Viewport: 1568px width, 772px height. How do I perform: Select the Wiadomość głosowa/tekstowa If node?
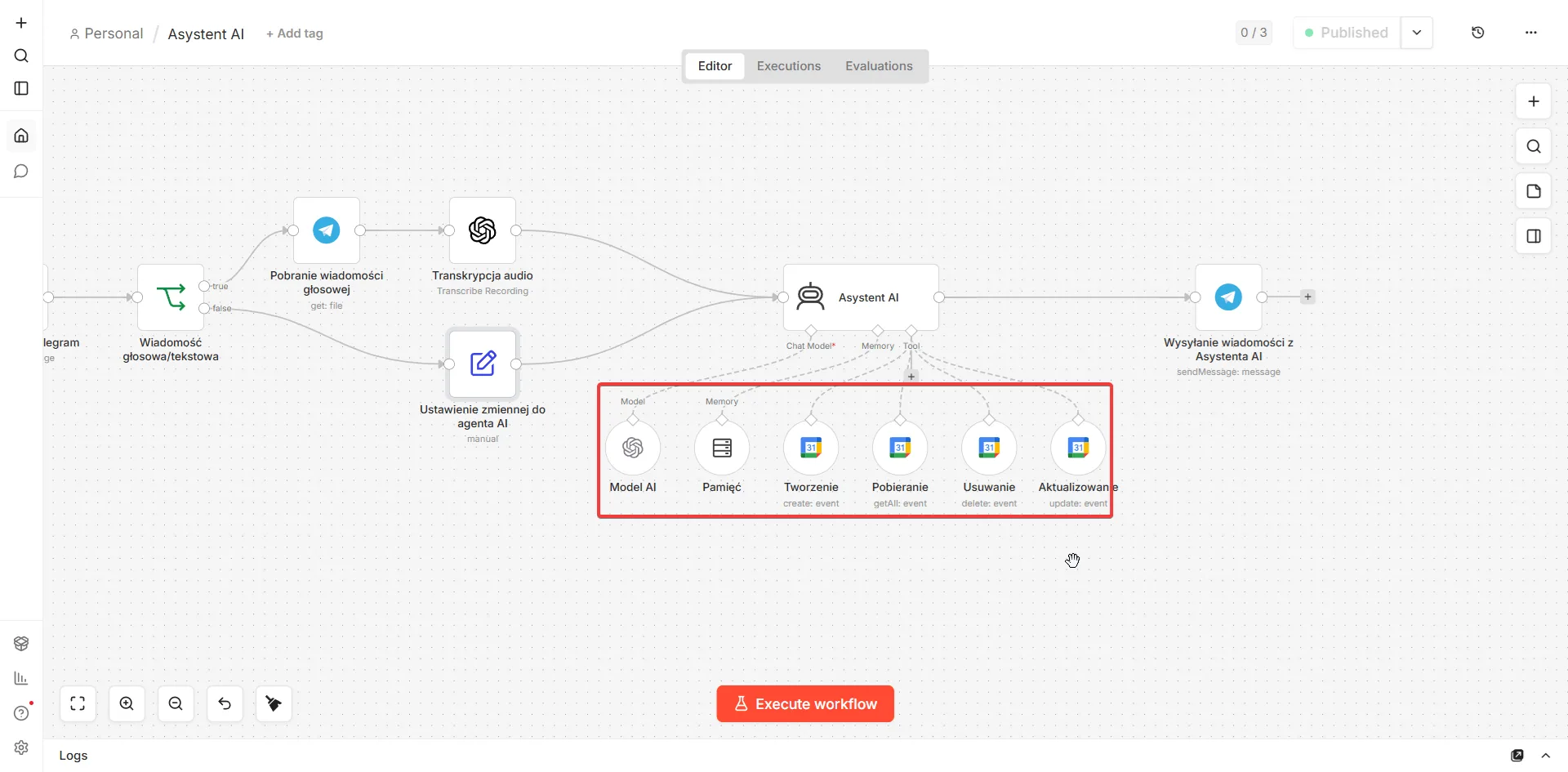(x=171, y=297)
